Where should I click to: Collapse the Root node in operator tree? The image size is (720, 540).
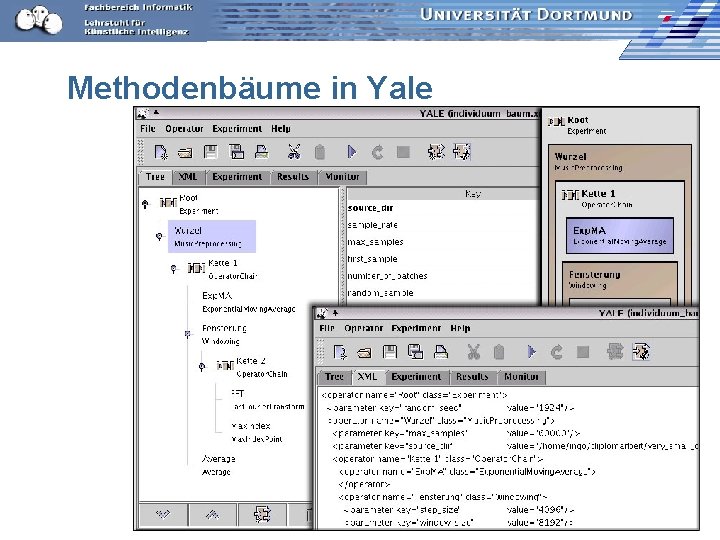145,203
